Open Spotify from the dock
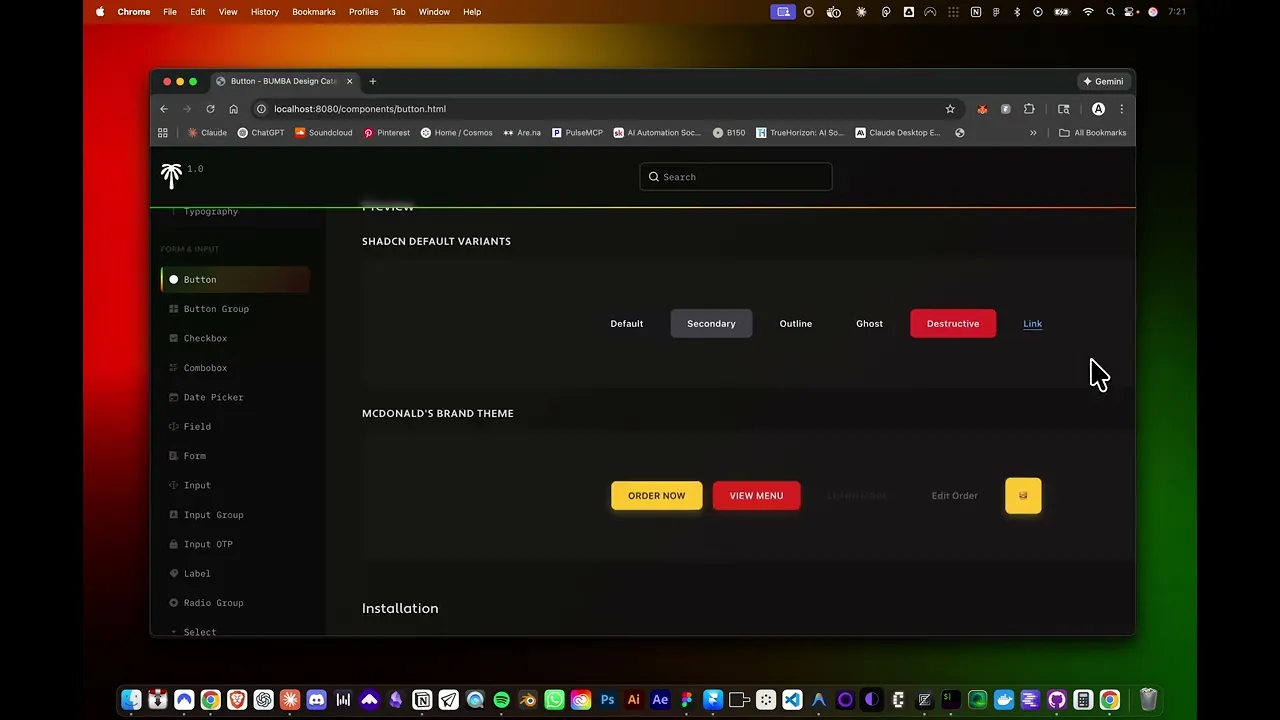Screen dimensions: 1280x720 coord(502,700)
